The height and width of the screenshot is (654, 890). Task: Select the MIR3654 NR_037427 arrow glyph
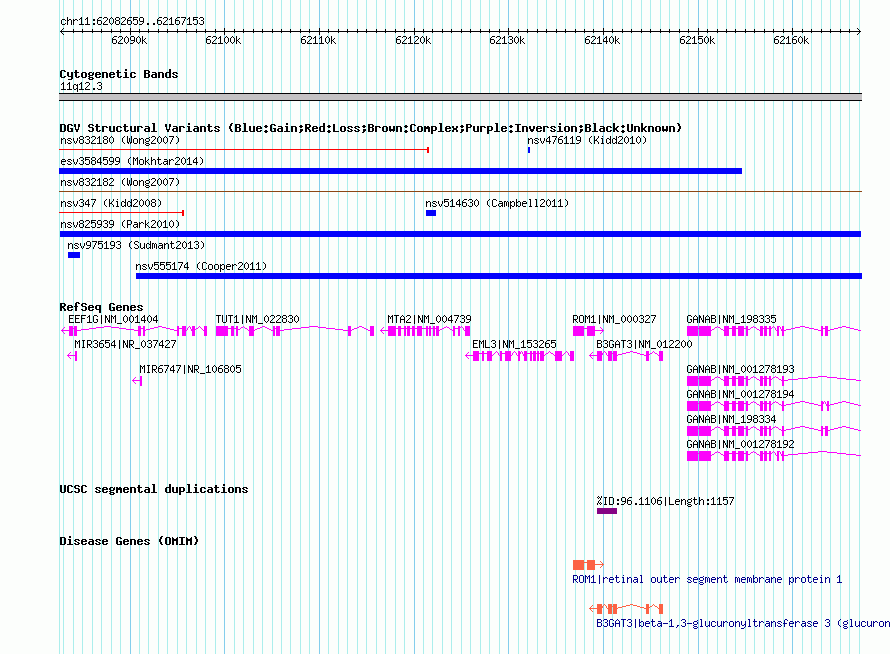point(72,356)
